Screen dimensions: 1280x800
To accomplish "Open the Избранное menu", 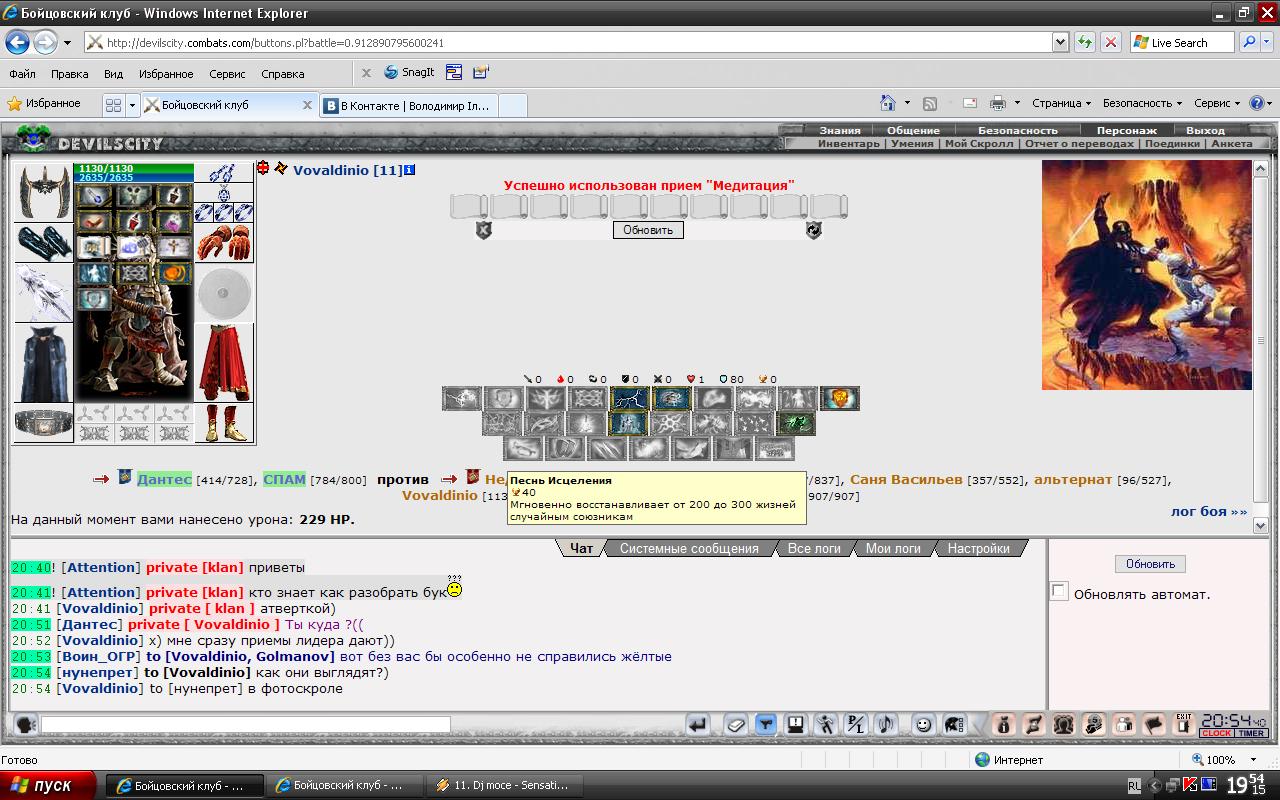I will (166, 74).
